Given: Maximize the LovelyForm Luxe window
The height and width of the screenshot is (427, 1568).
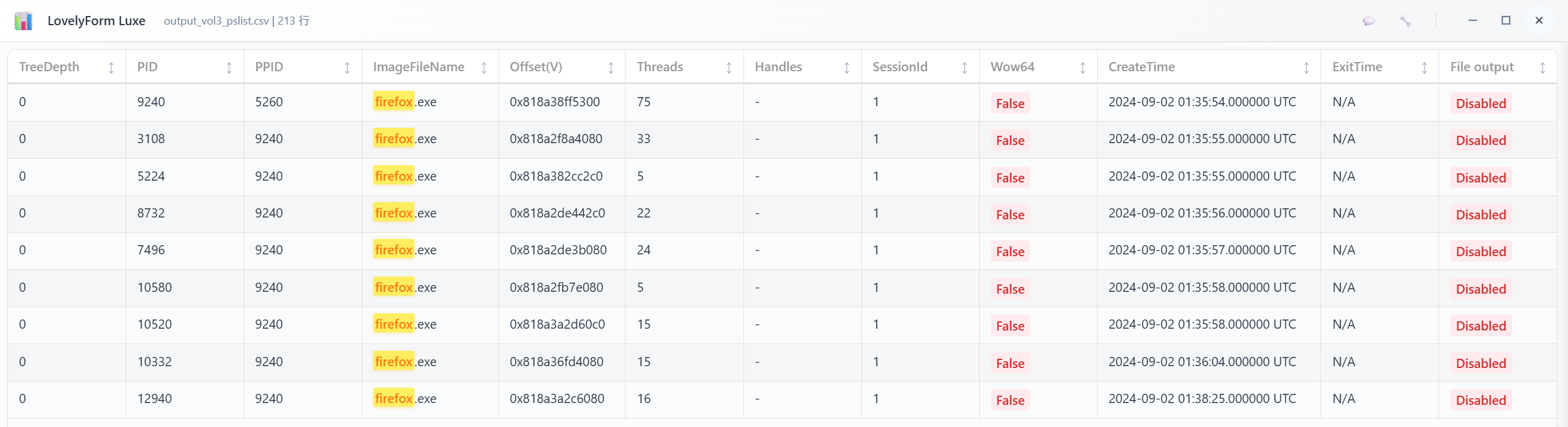Looking at the screenshot, I should point(1505,20).
